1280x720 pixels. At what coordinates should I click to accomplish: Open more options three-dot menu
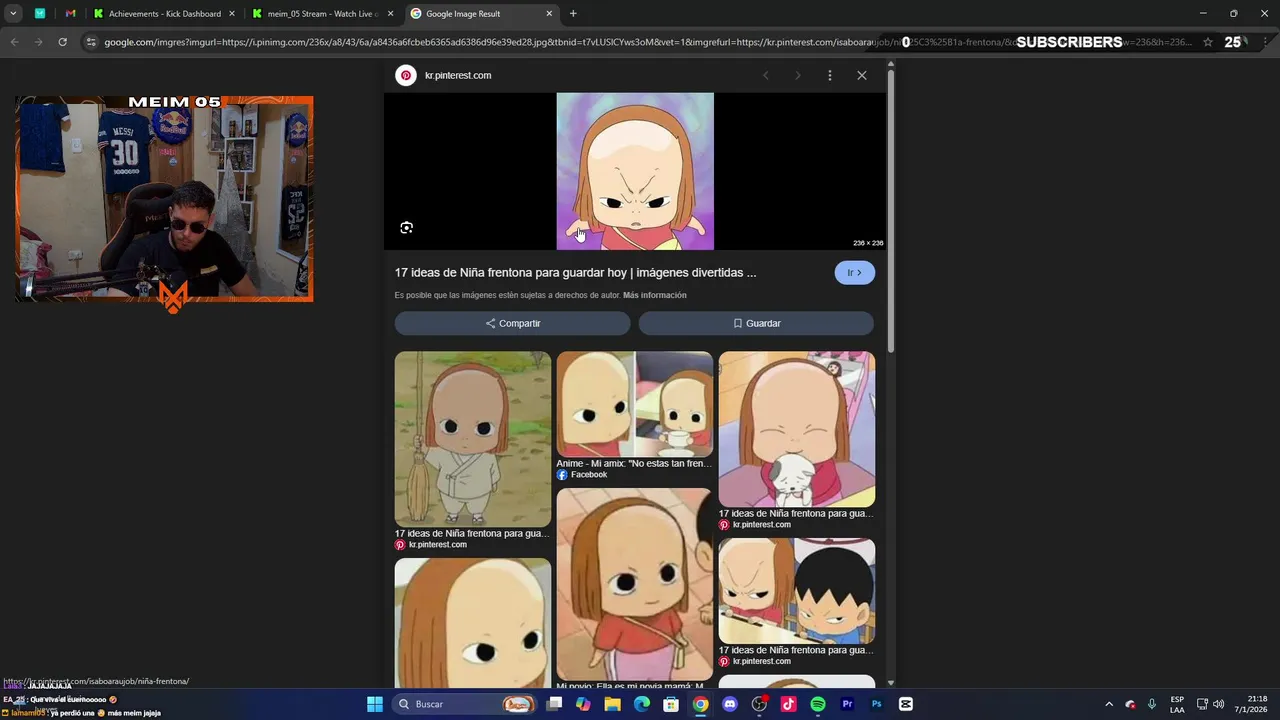829,75
